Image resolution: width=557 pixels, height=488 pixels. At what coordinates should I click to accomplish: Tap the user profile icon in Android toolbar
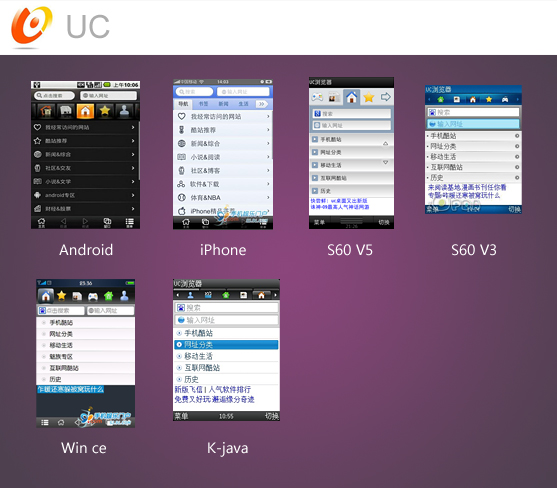pos(124,111)
